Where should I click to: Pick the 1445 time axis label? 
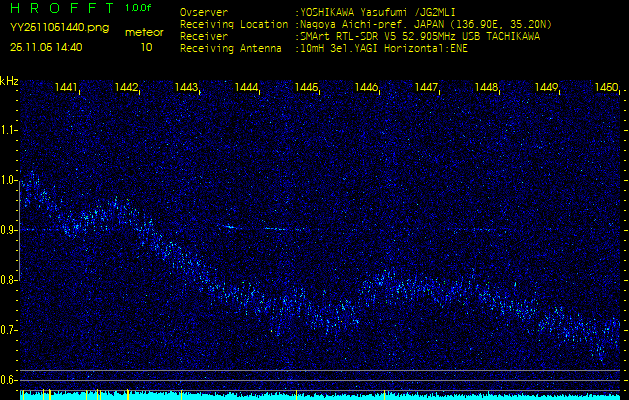click(x=306, y=88)
